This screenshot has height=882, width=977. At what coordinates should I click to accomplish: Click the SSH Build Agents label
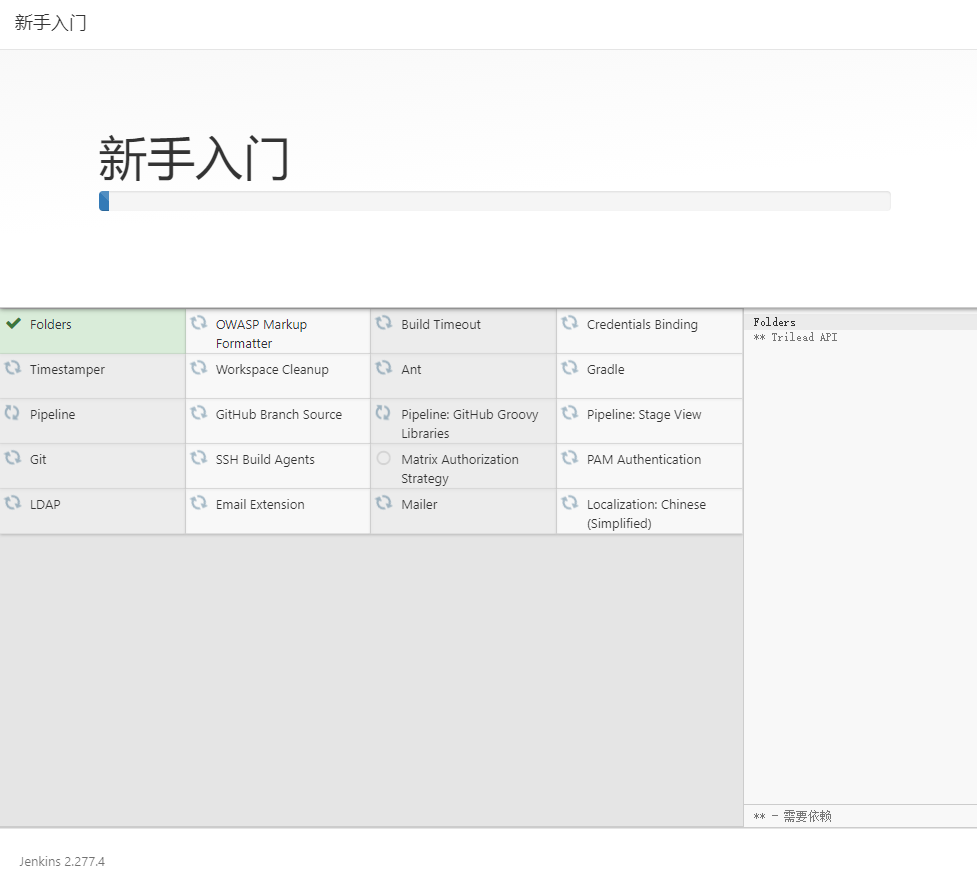tap(265, 460)
